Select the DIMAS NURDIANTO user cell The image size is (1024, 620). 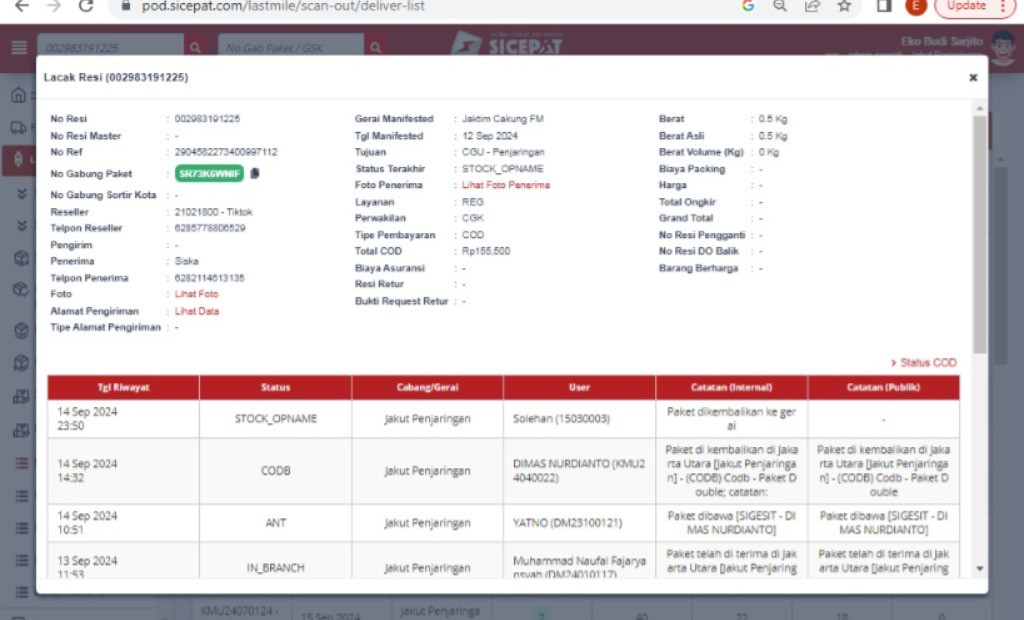click(x=579, y=471)
